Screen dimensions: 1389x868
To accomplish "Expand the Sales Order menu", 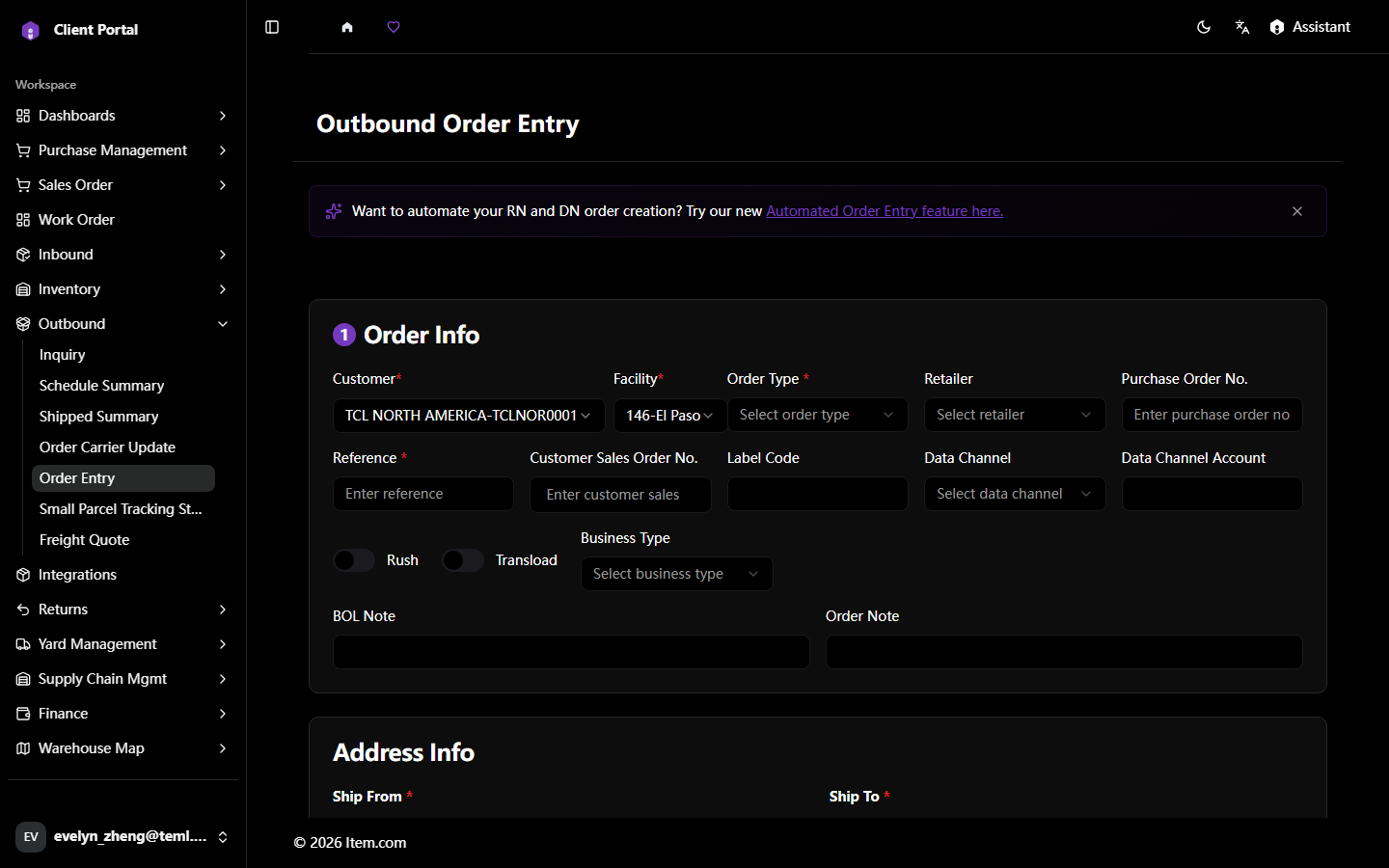I will [123, 185].
